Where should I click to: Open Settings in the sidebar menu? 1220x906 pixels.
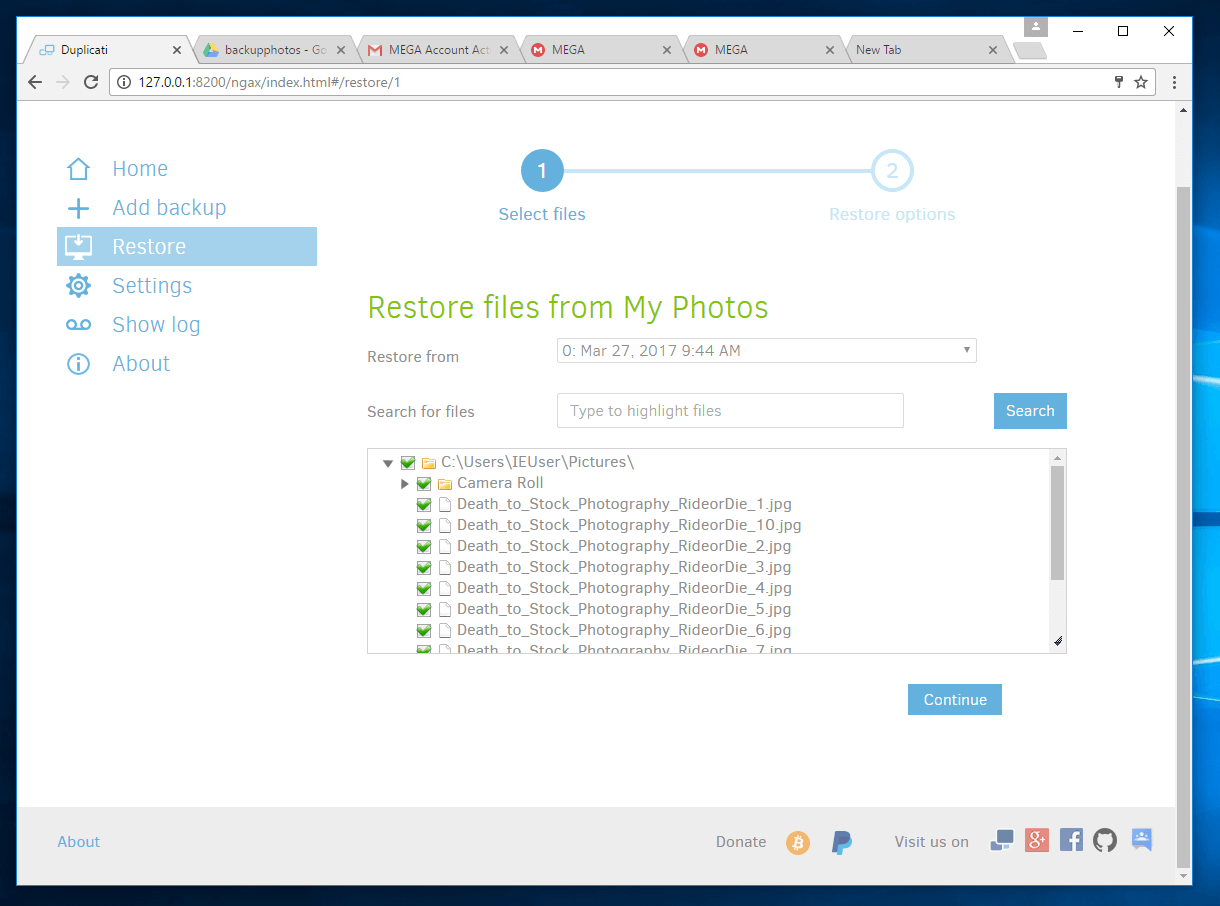[151, 286]
